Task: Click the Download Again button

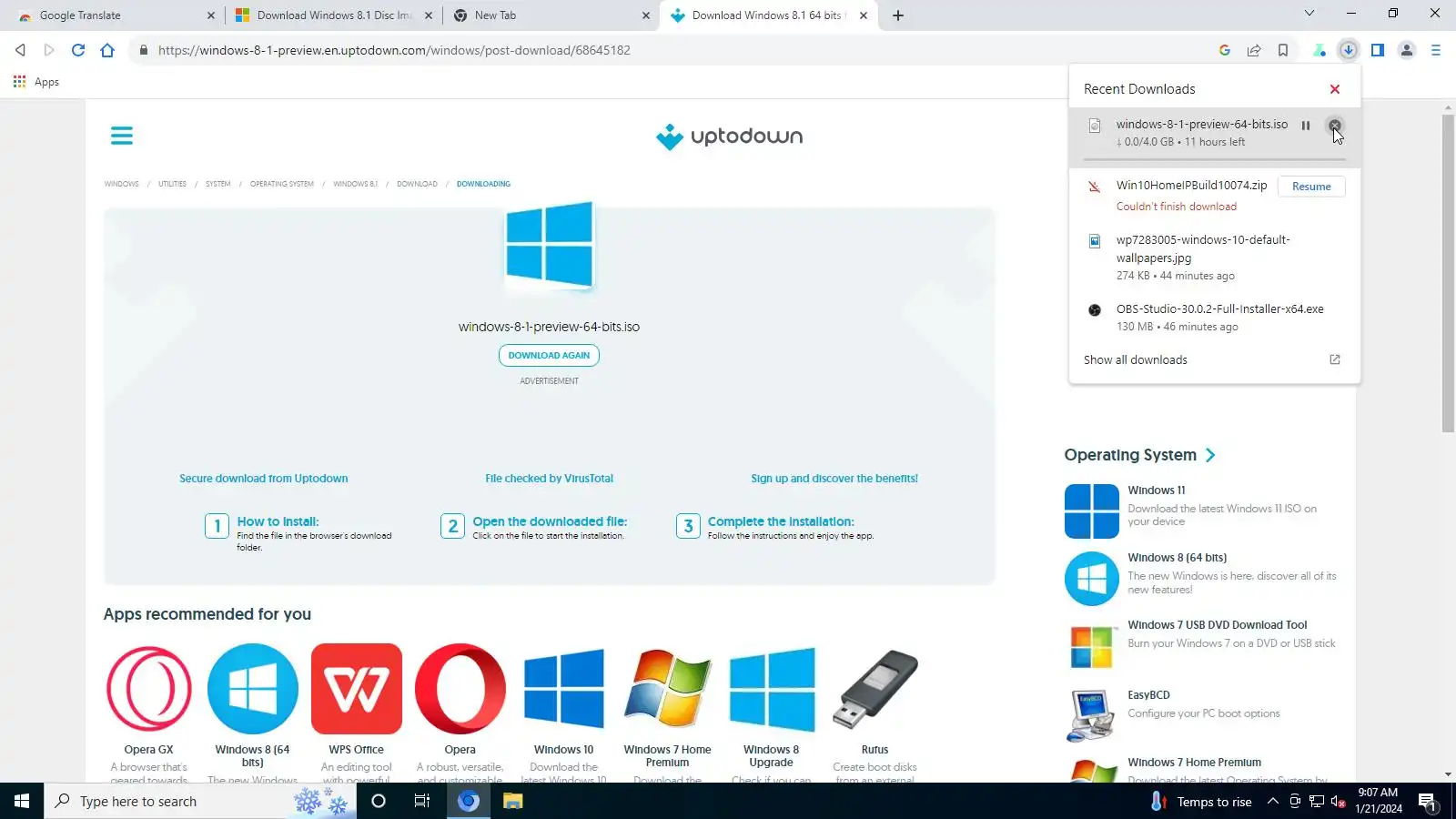Action: [x=549, y=355]
